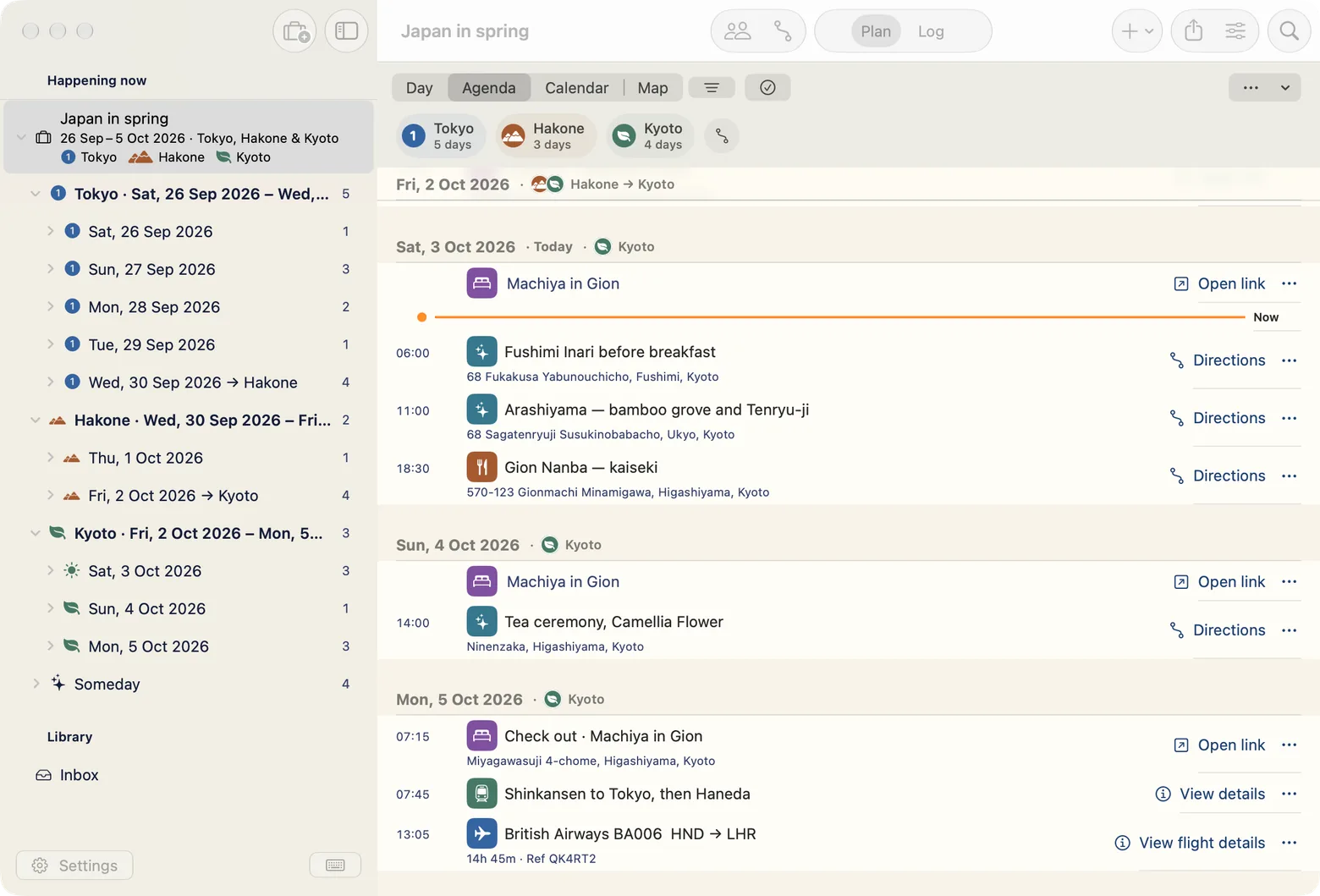Screen dimensions: 1320x896
Task: Open link for Sunday's Machiya in Gion
Action: [1219, 582]
